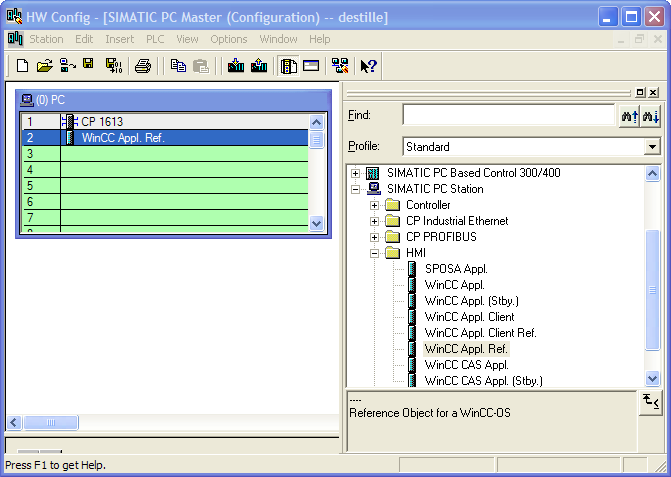Open the Station menu
This screenshot has width=671, height=477.
click(x=46, y=39)
